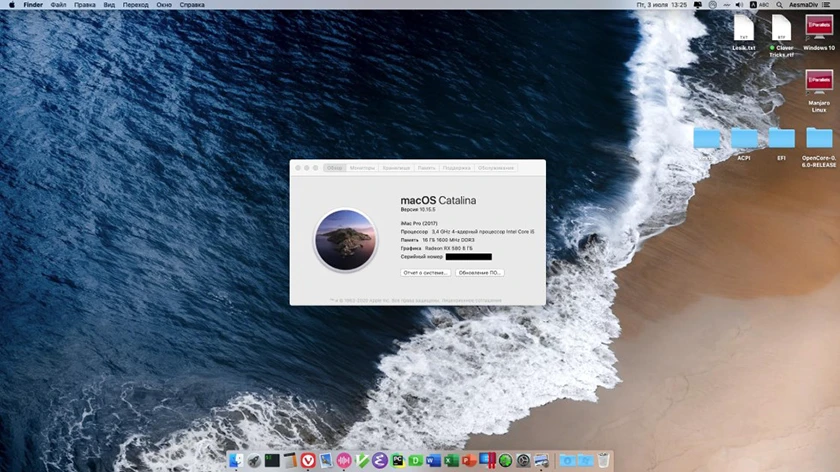840x472 pixels.
Task: Switch to the Обзор tab
Action: click(x=334, y=168)
